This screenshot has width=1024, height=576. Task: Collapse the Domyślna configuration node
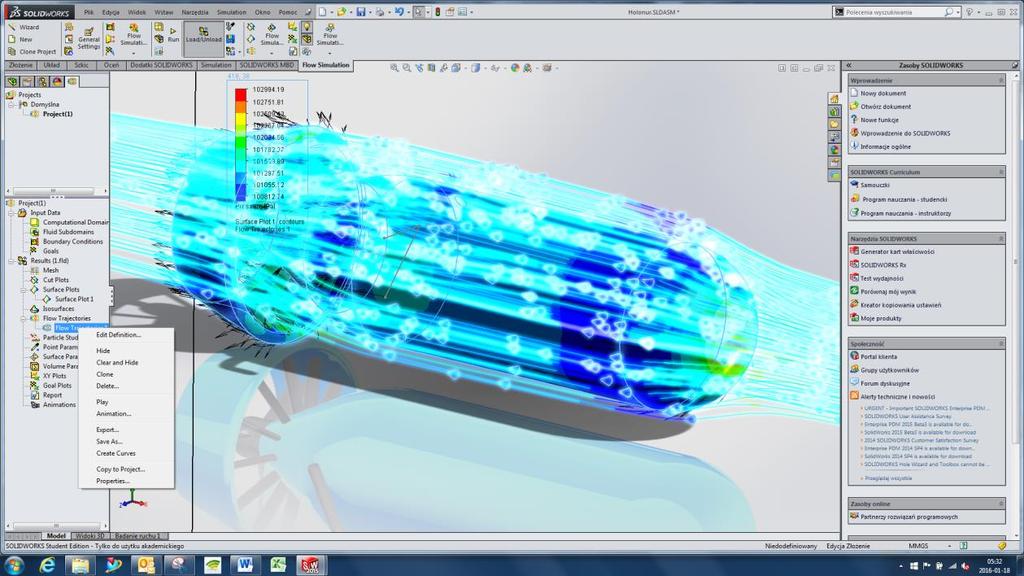(11, 104)
